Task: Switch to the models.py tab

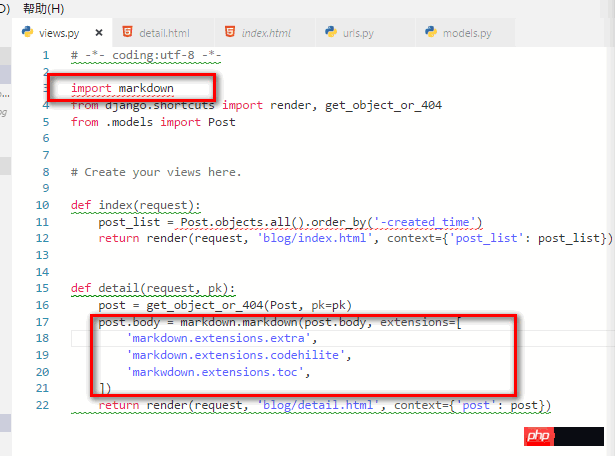Action: click(467, 33)
